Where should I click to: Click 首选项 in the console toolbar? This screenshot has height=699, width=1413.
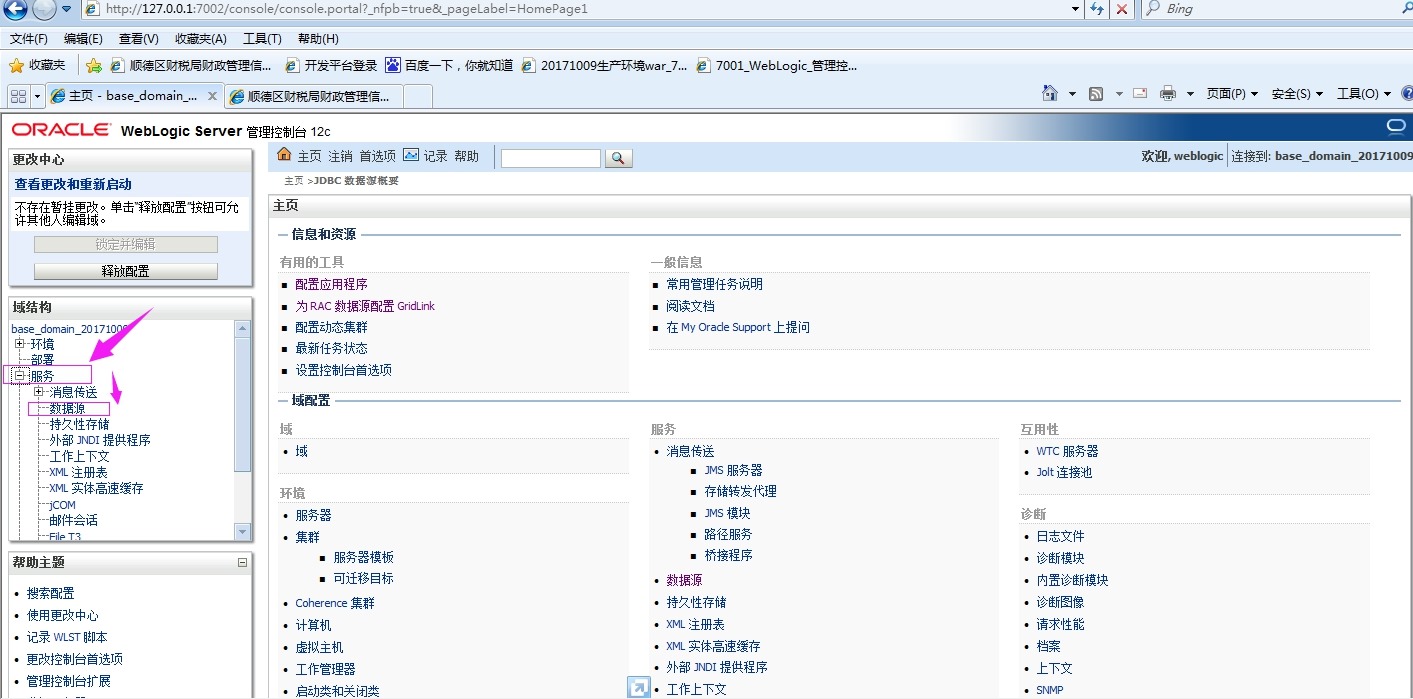[377, 156]
